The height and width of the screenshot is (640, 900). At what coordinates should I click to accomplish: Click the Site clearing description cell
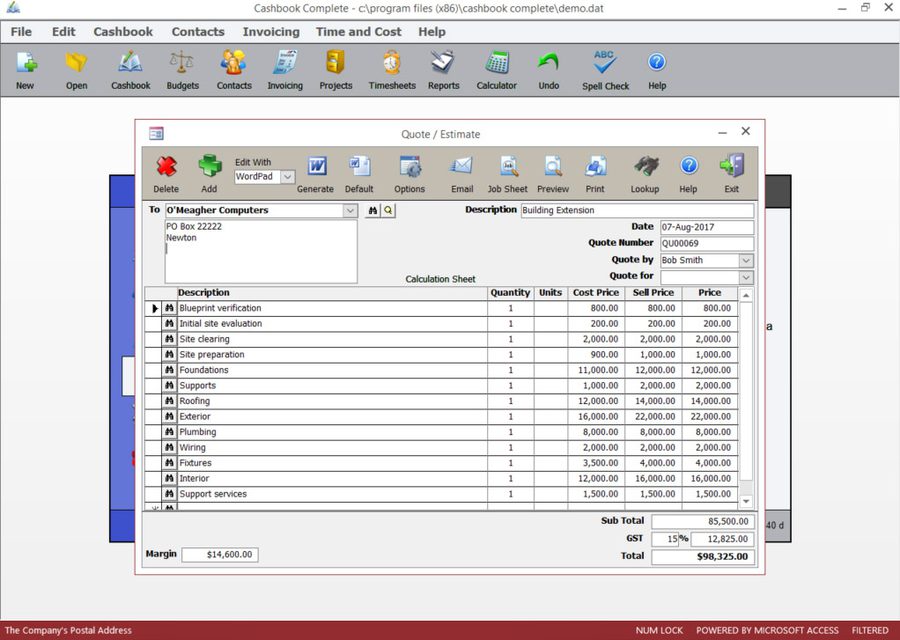click(332, 339)
